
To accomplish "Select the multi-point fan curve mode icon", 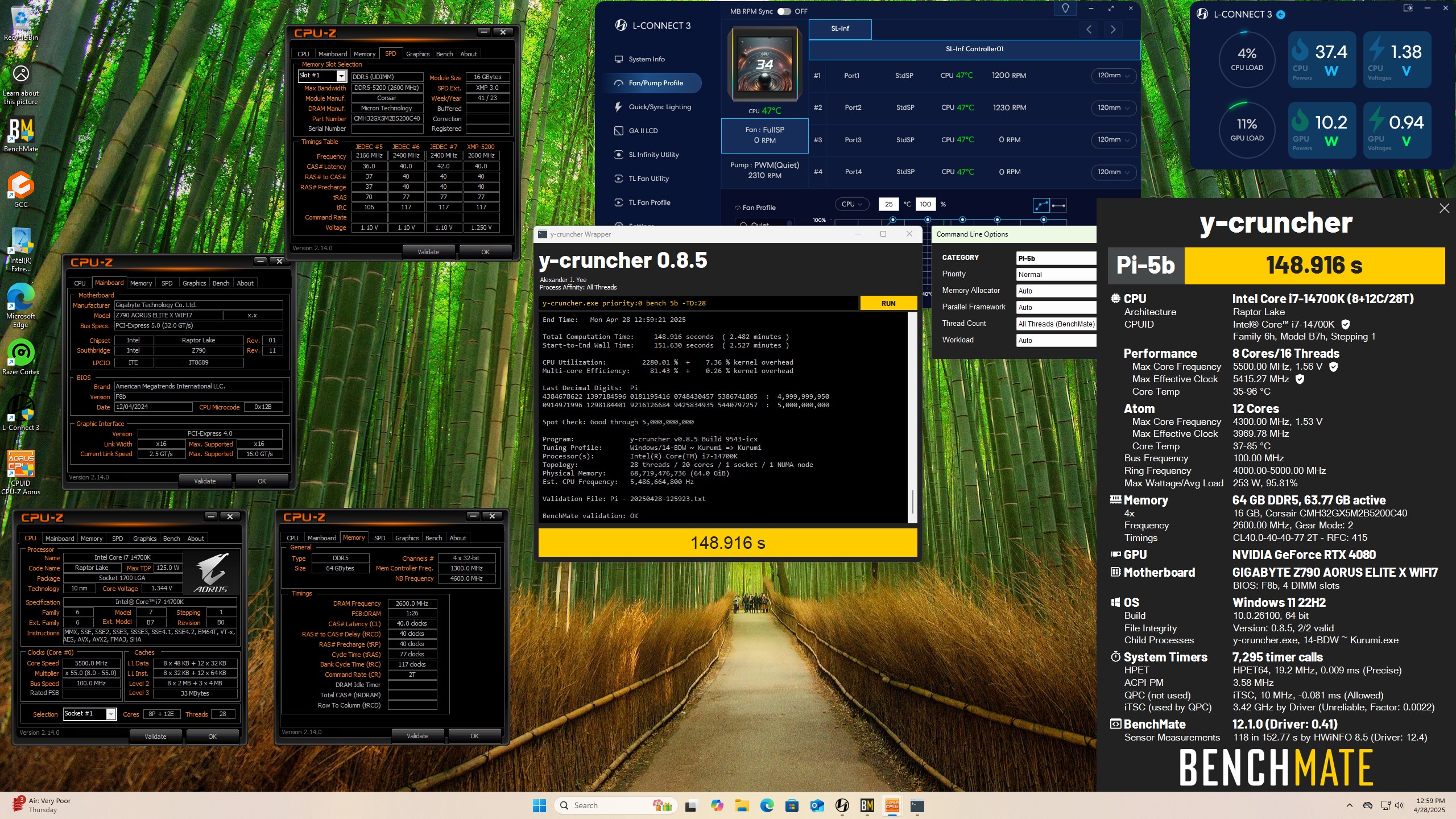I will click(x=1041, y=205).
